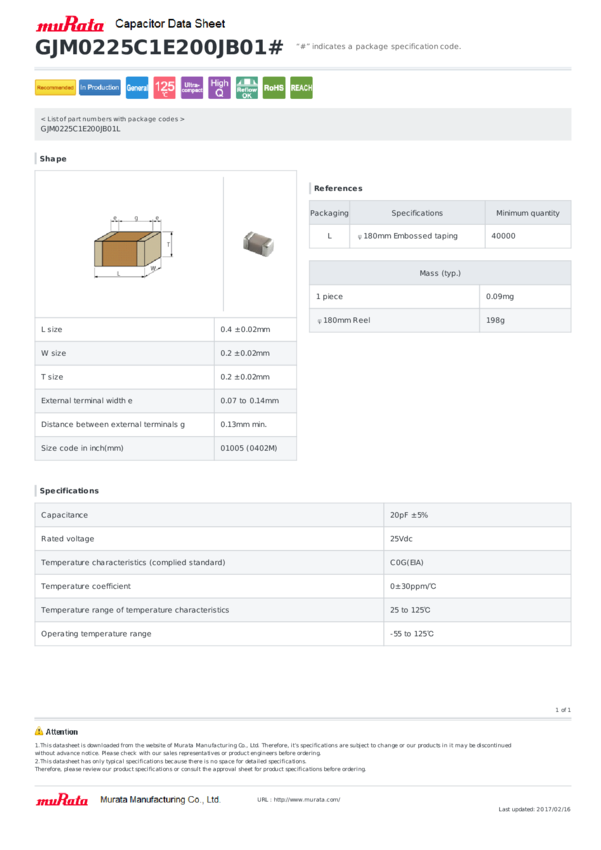
Task: Select the 180mm Embossed taping cell
Action: [417, 236]
